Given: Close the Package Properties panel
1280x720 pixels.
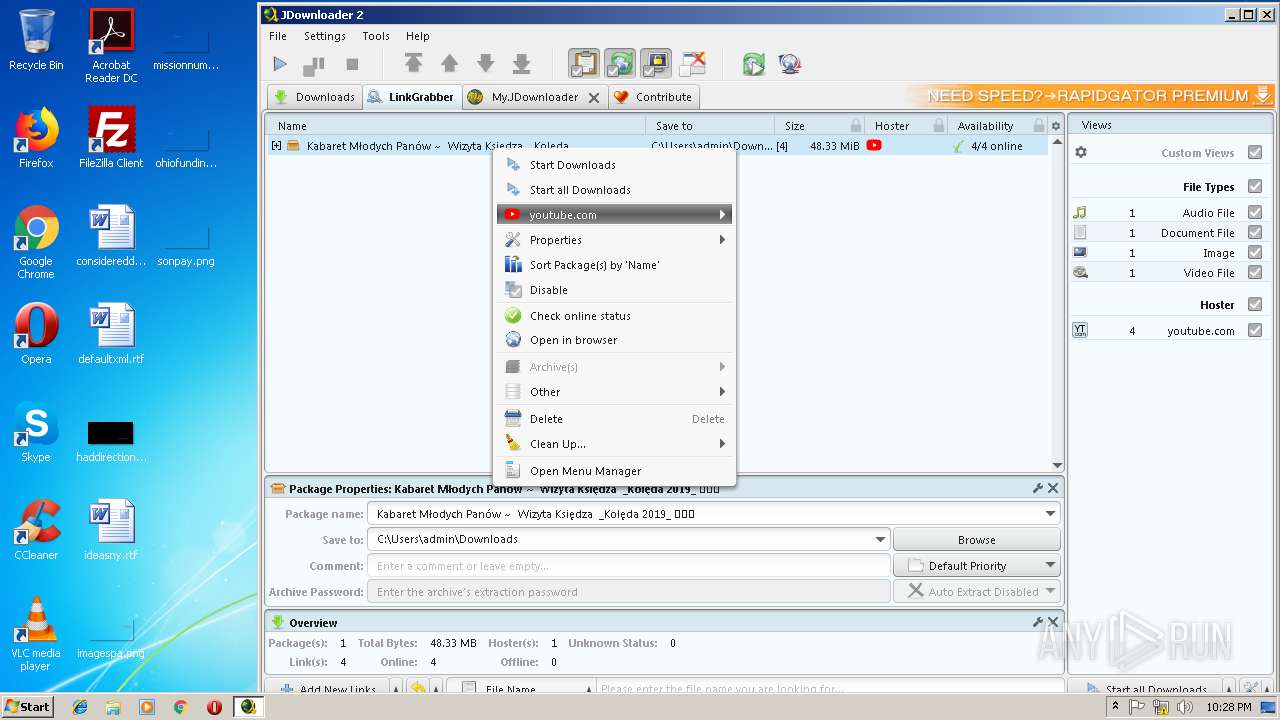Looking at the screenshot, I should click(1052, 488).
